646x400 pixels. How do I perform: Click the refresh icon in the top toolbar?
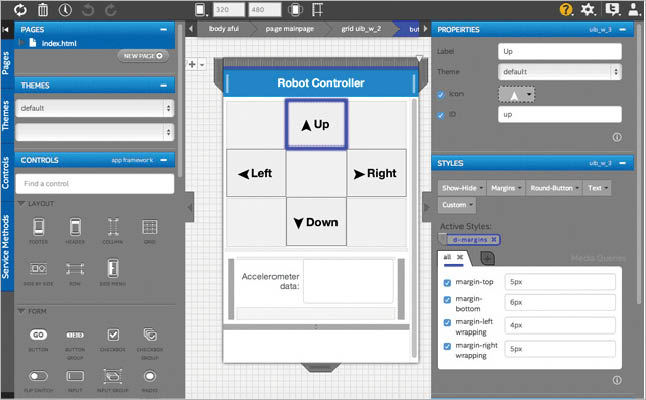click(20, 9)
